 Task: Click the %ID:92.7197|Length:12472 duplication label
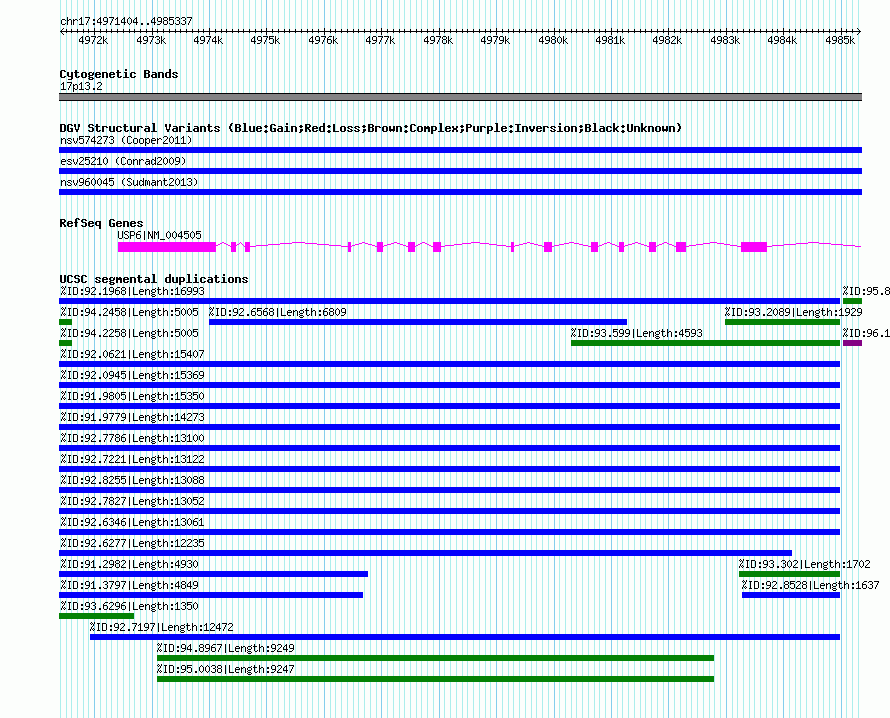(x=162, y=627)
